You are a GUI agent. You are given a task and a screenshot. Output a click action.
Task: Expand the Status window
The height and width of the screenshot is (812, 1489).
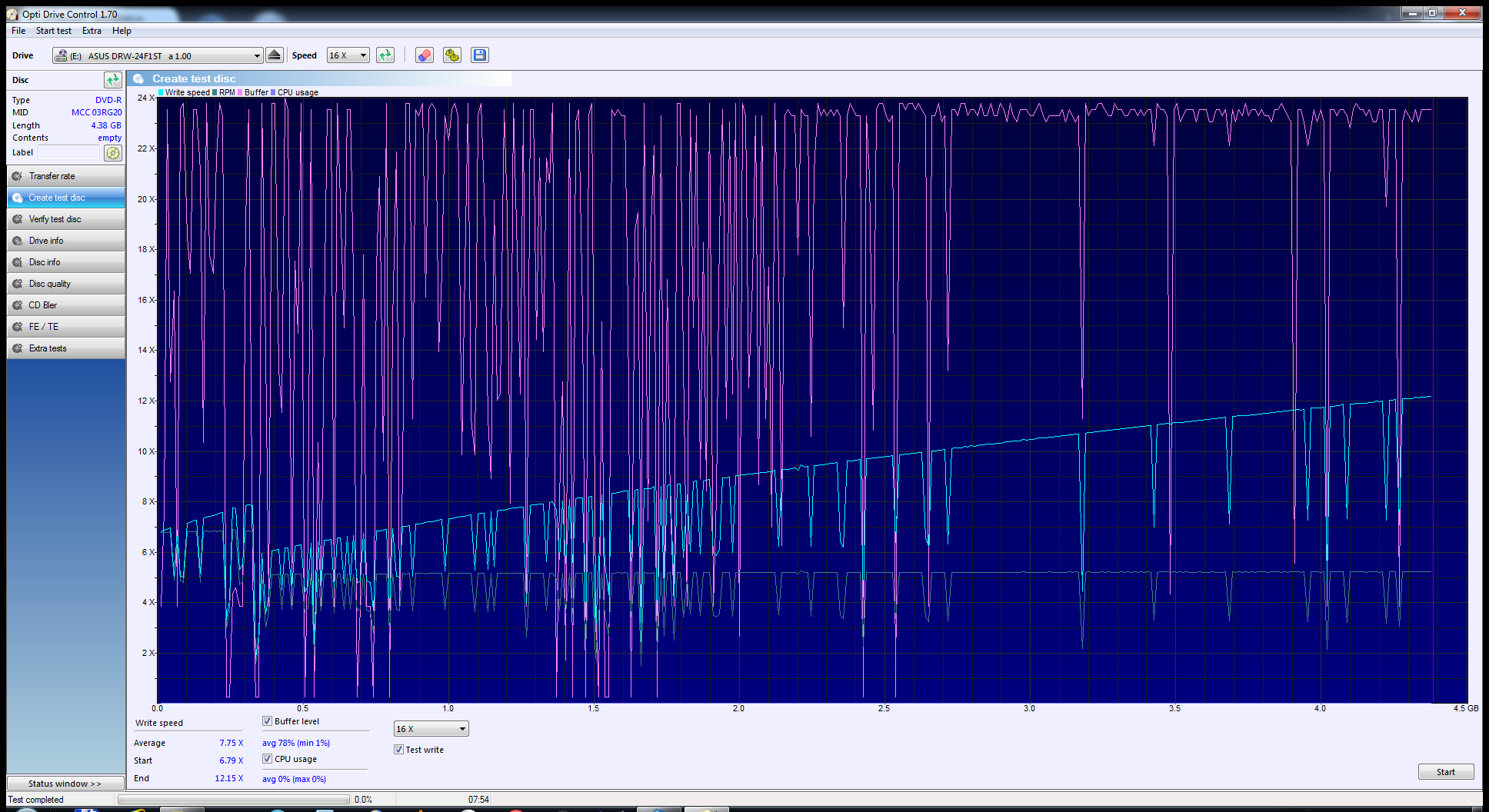[65, 784]
